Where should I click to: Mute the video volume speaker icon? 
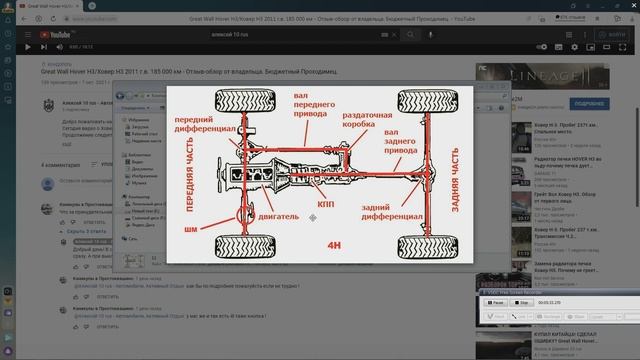pyautogui.click(x=60, y=47)
